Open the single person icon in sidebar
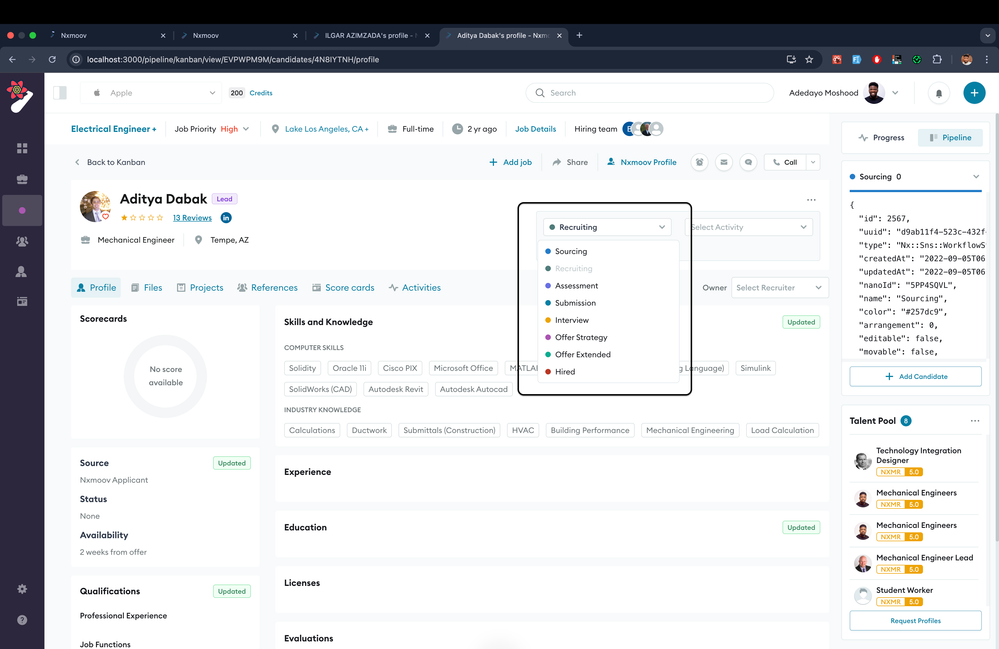Viewport: 999px width, 649px height. (x=22, y=271)
